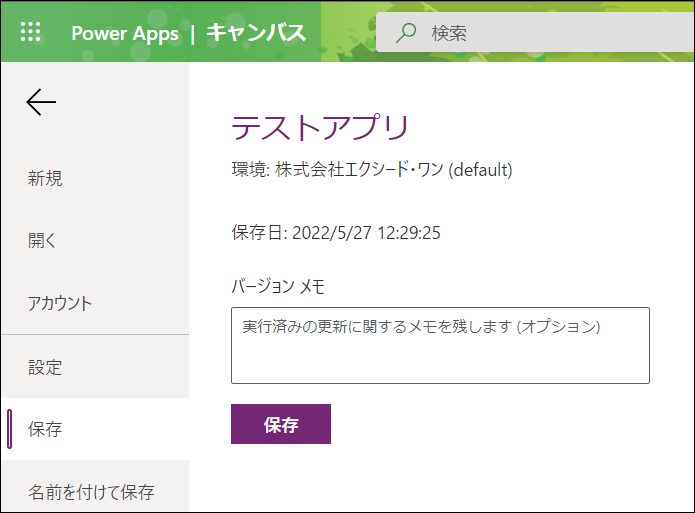The height and width of the screenshot is (513, 695).
Task: Click the 環境: 株式会社エクシード・ワン (default) text
Action: 372,170
